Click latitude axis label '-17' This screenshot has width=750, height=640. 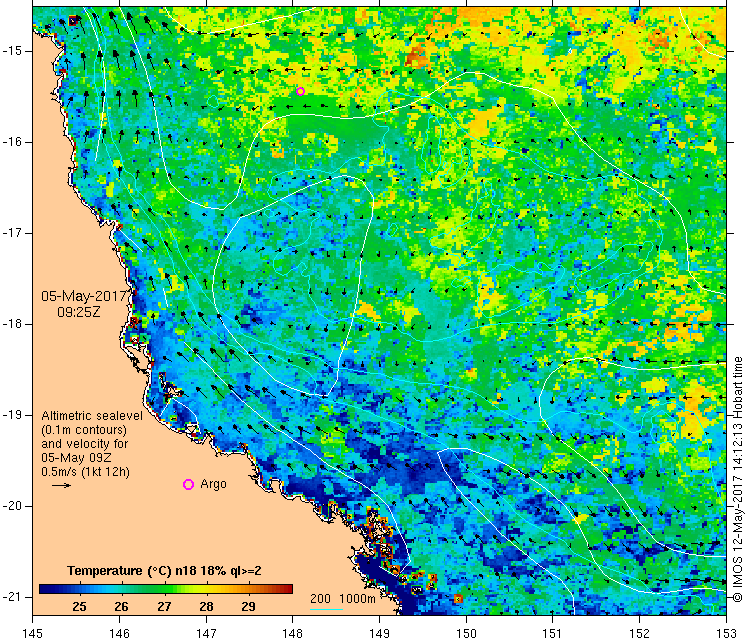(11, 233)
